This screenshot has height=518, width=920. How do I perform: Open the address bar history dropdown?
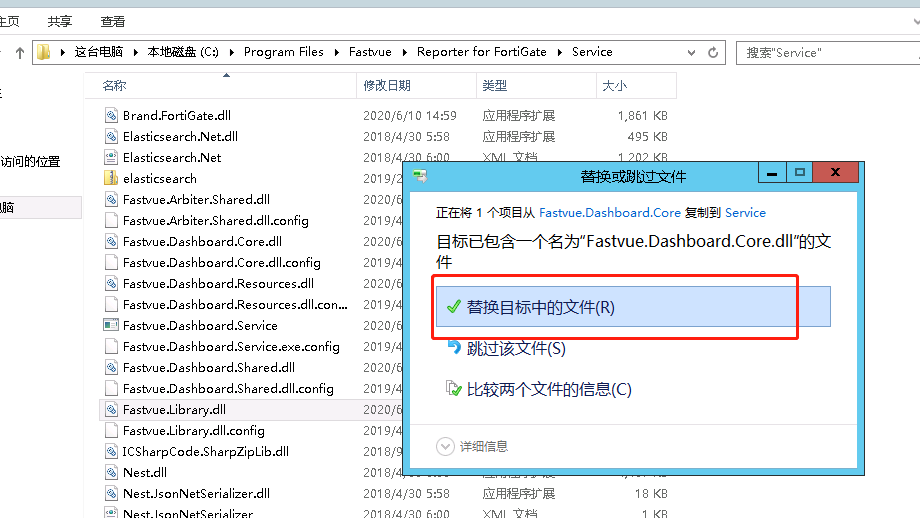click(x=691, y=52)
